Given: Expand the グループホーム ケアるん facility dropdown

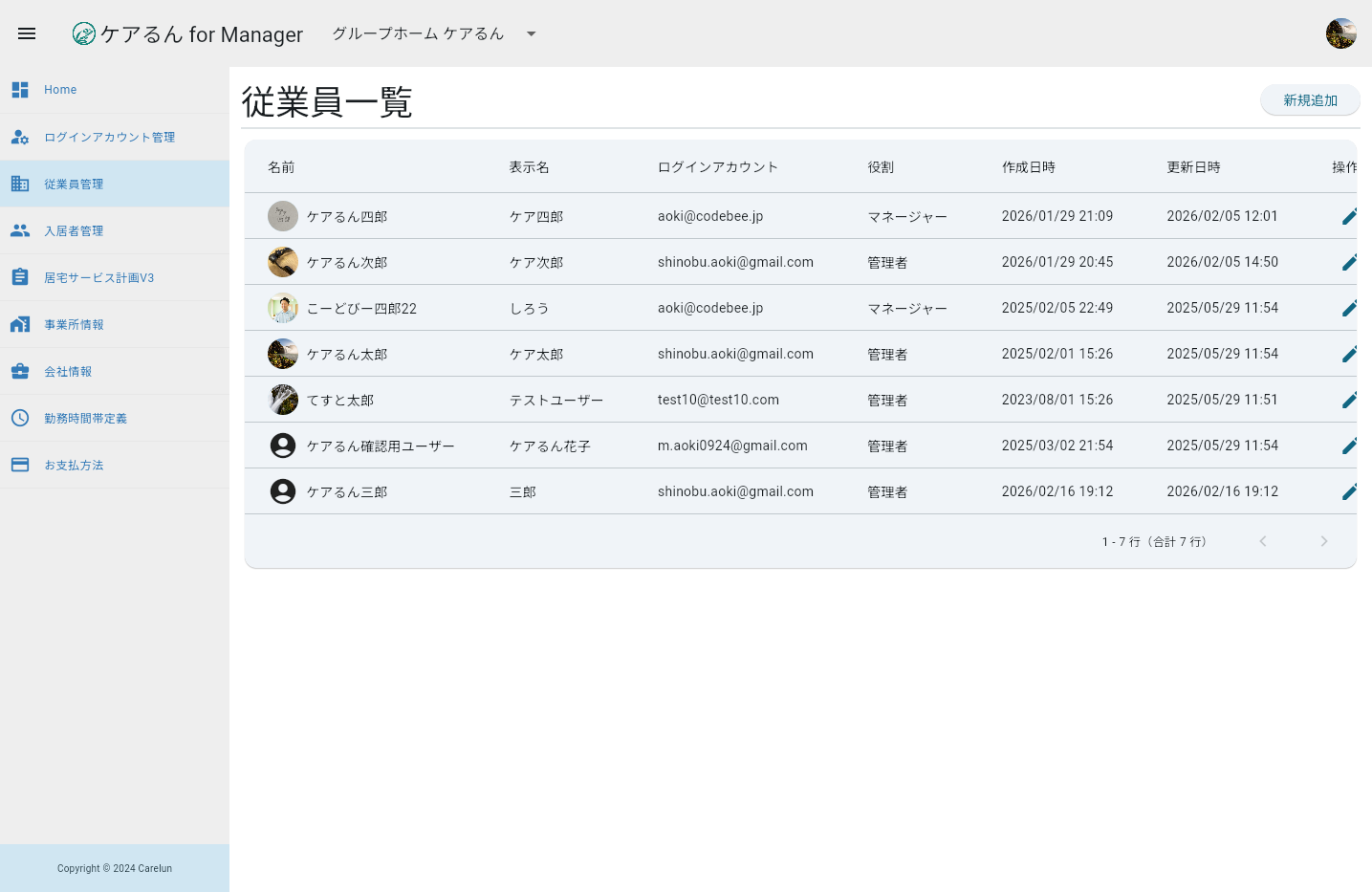Looking at the screenshot, I should click(x=531, y=33).
